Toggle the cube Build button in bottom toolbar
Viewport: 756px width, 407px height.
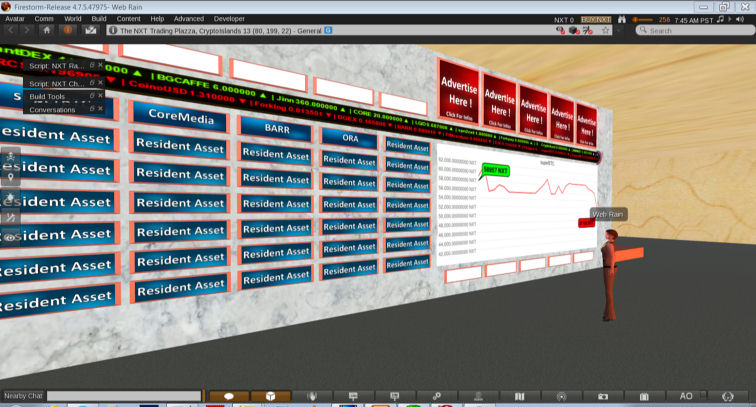pos(270,396)
